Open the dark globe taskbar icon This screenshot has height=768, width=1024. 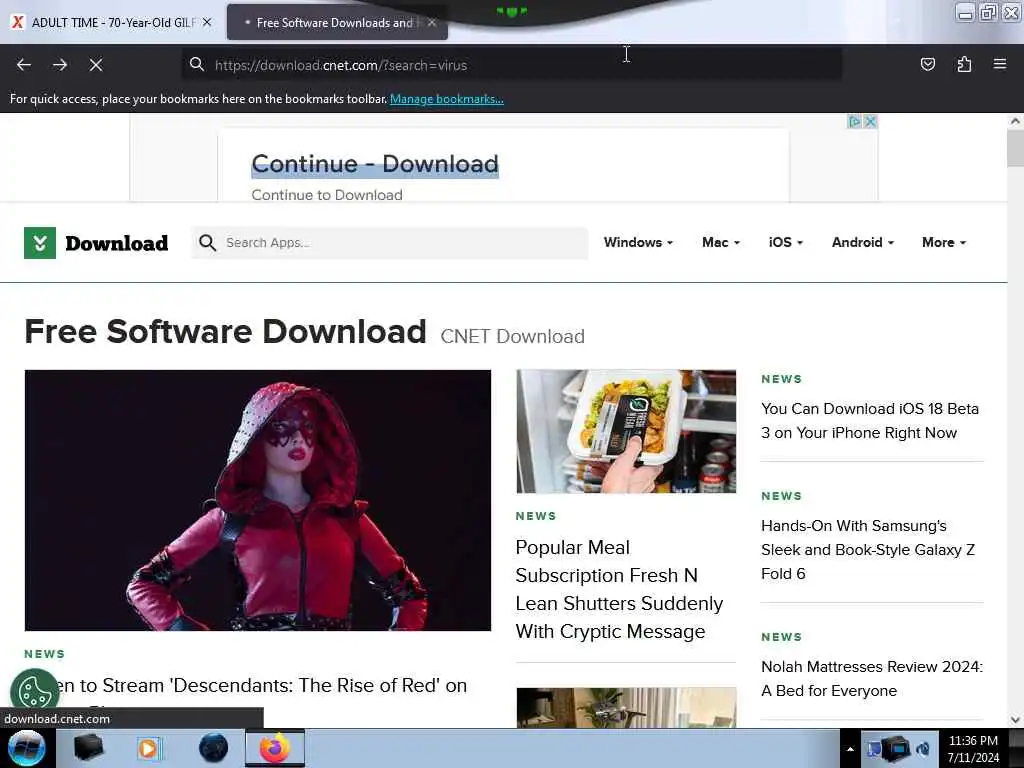(214, 748)
